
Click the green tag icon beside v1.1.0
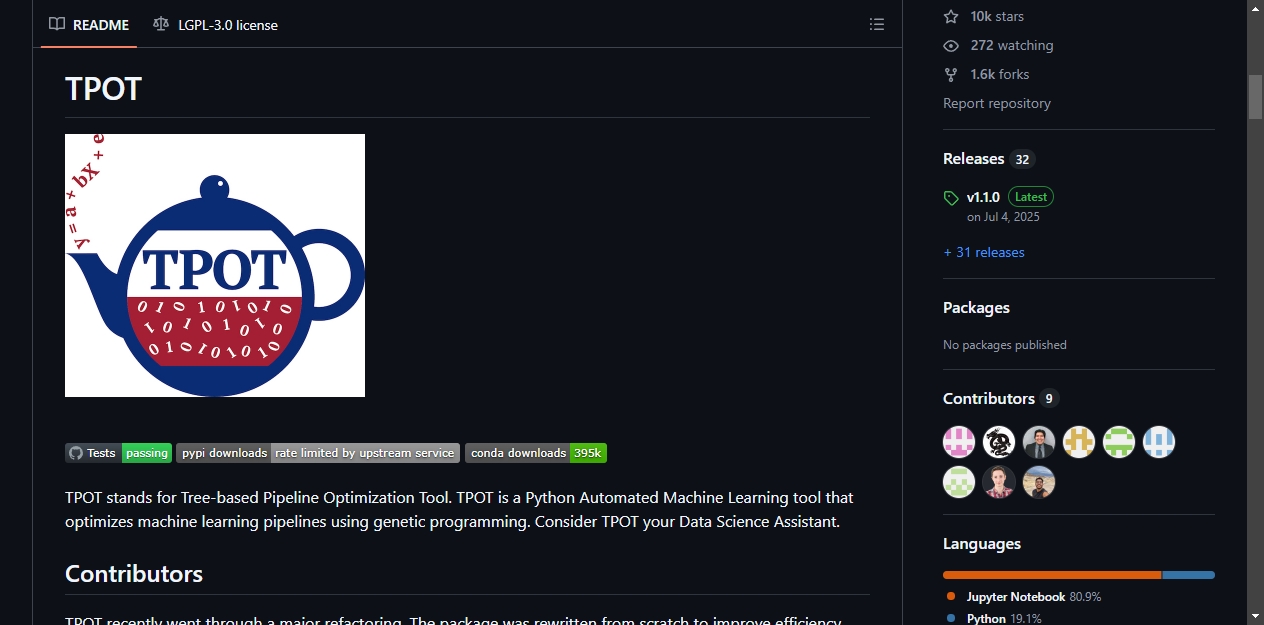951,198
